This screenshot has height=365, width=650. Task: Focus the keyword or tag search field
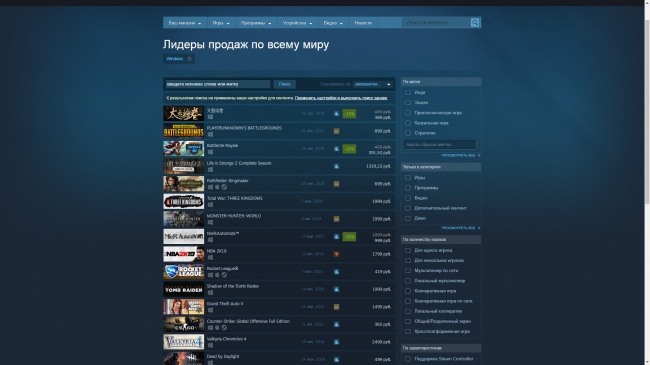218,84
